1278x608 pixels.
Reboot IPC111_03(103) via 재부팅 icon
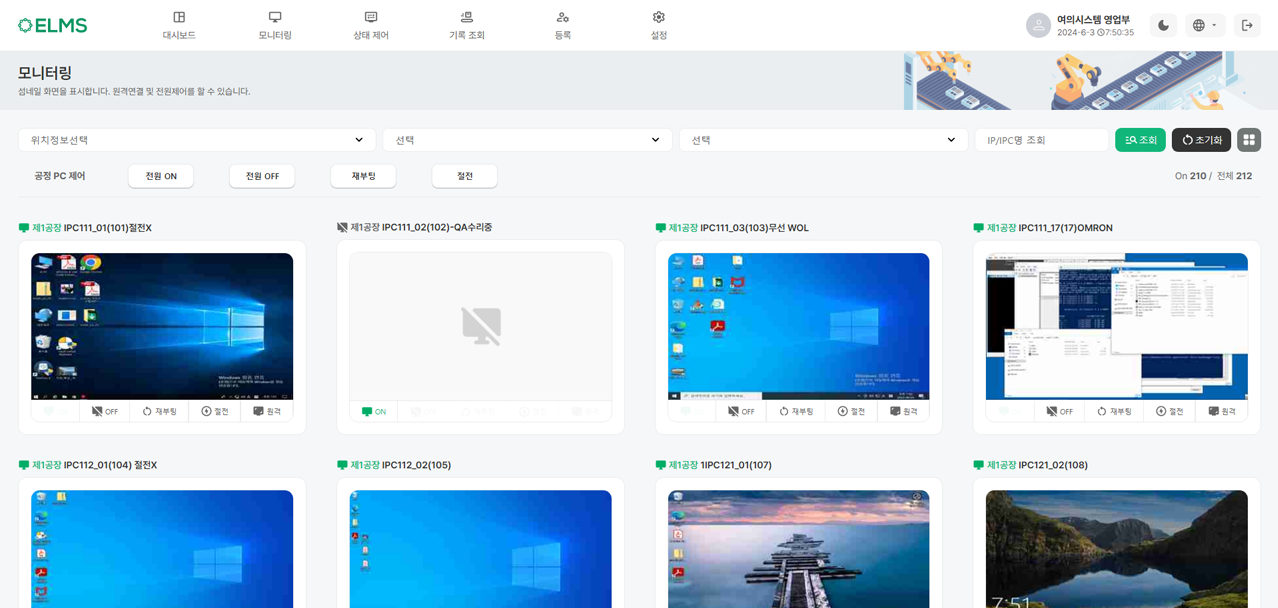tap(796, 411)
